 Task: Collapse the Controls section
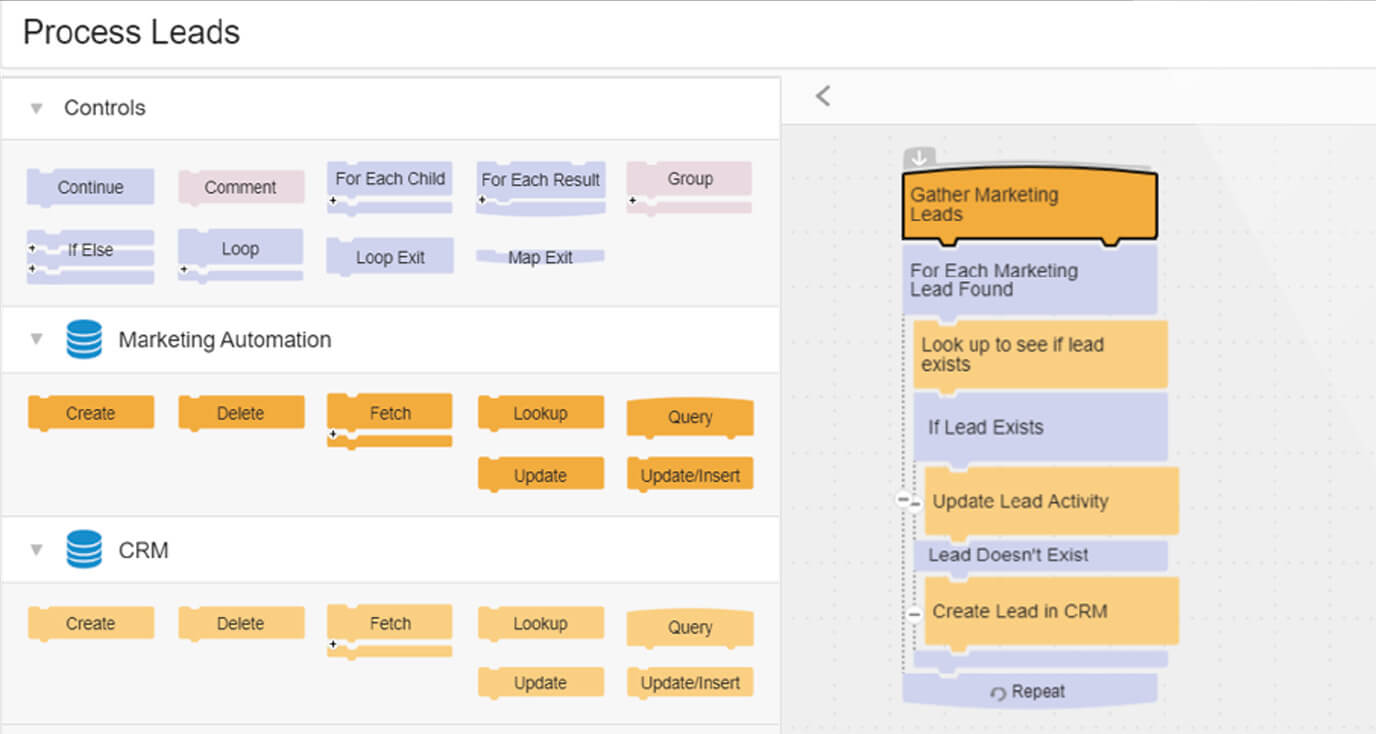37,108
